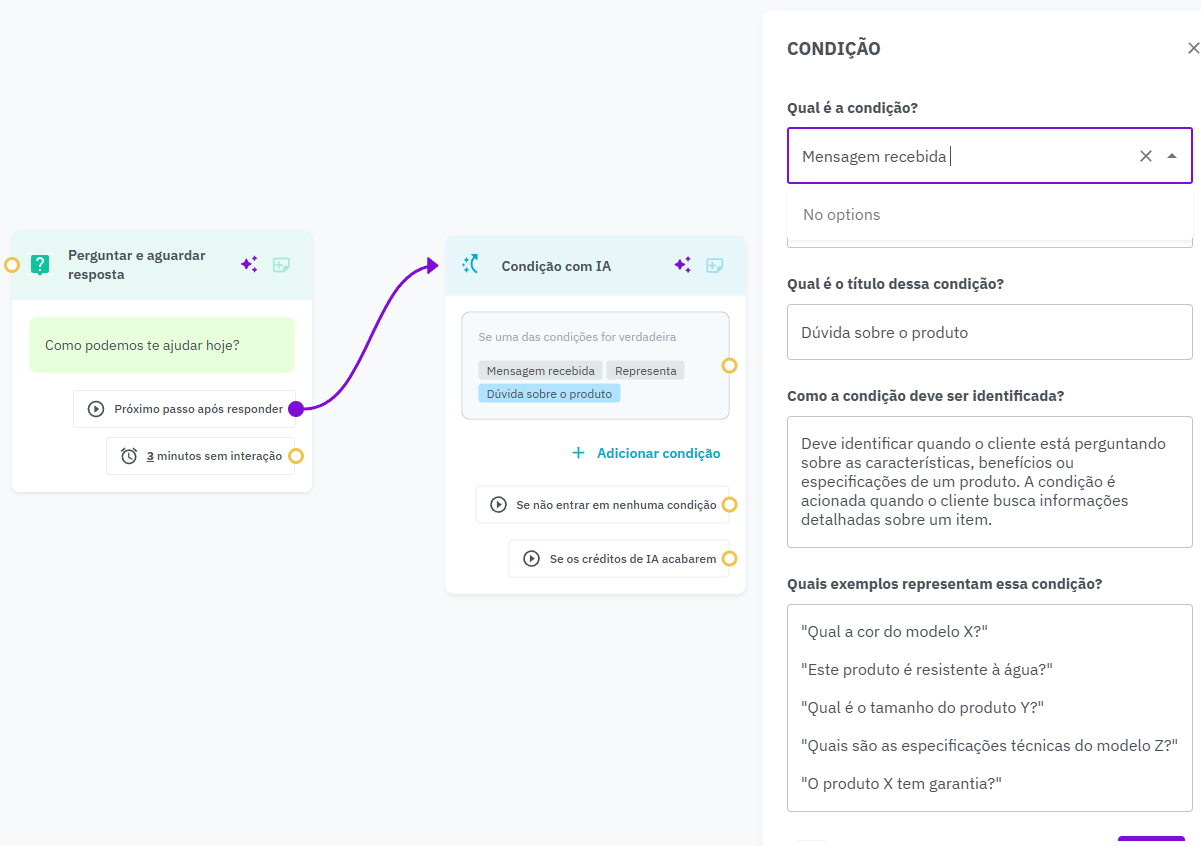Select the 'No options' dropdown entry
The height and width of the screenshot is (846, 1201).
tap(842, 215)
